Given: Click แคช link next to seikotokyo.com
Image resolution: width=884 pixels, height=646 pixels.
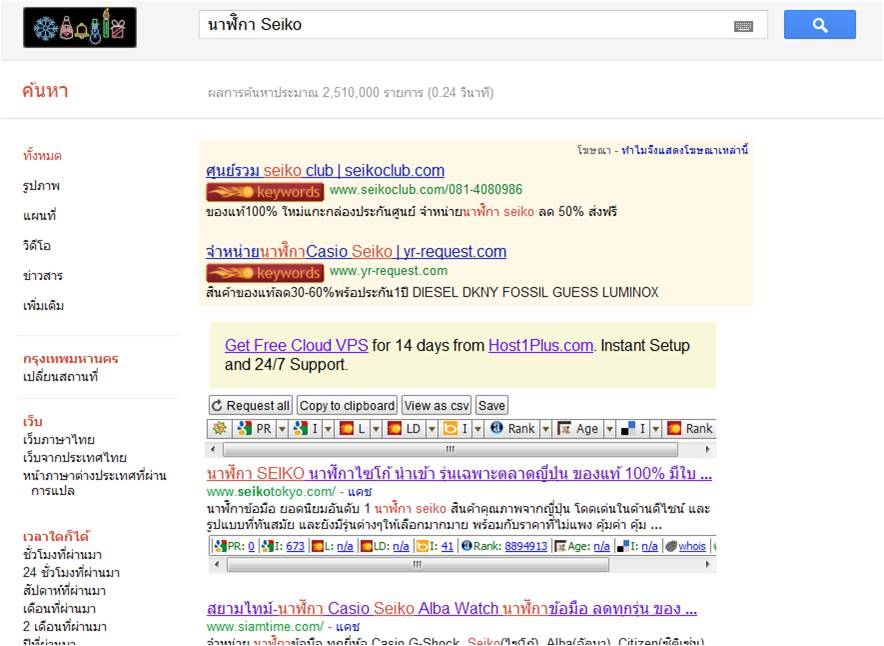Looking at the screenshot, I should 360,492.
